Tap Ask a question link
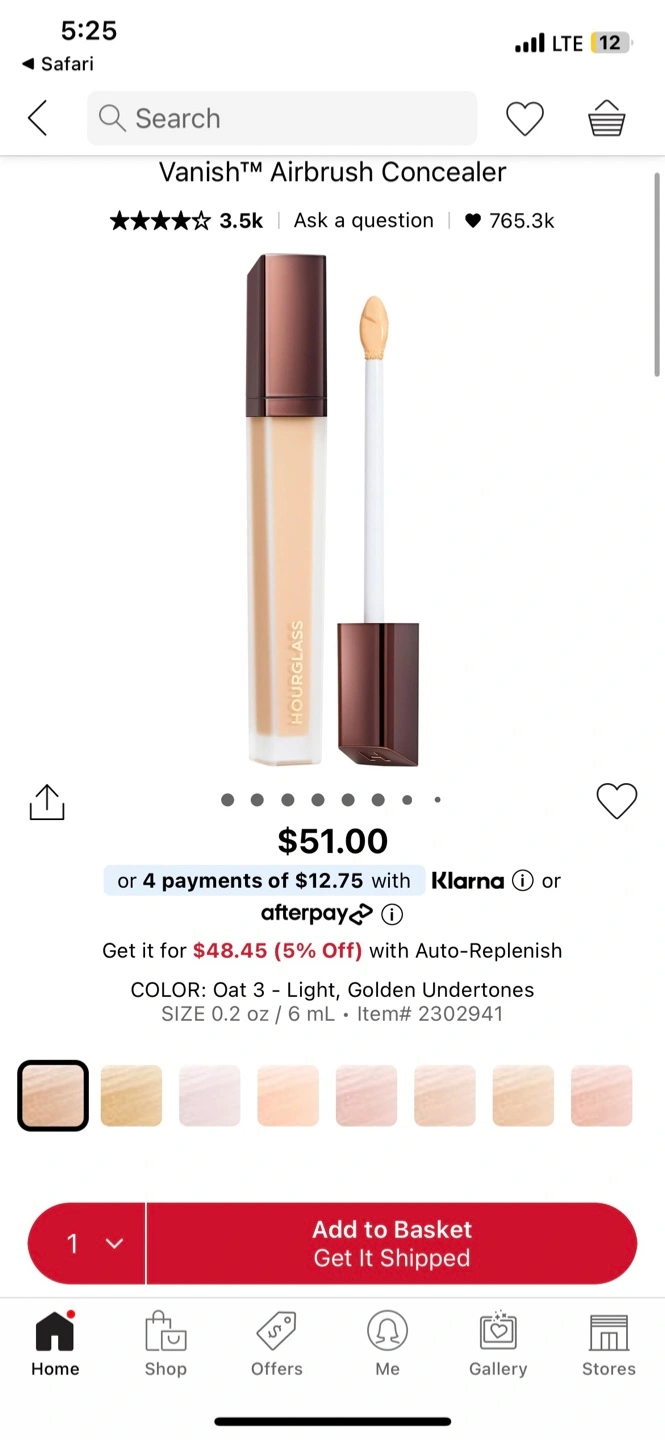The image size is (665, 1440). 363,221
